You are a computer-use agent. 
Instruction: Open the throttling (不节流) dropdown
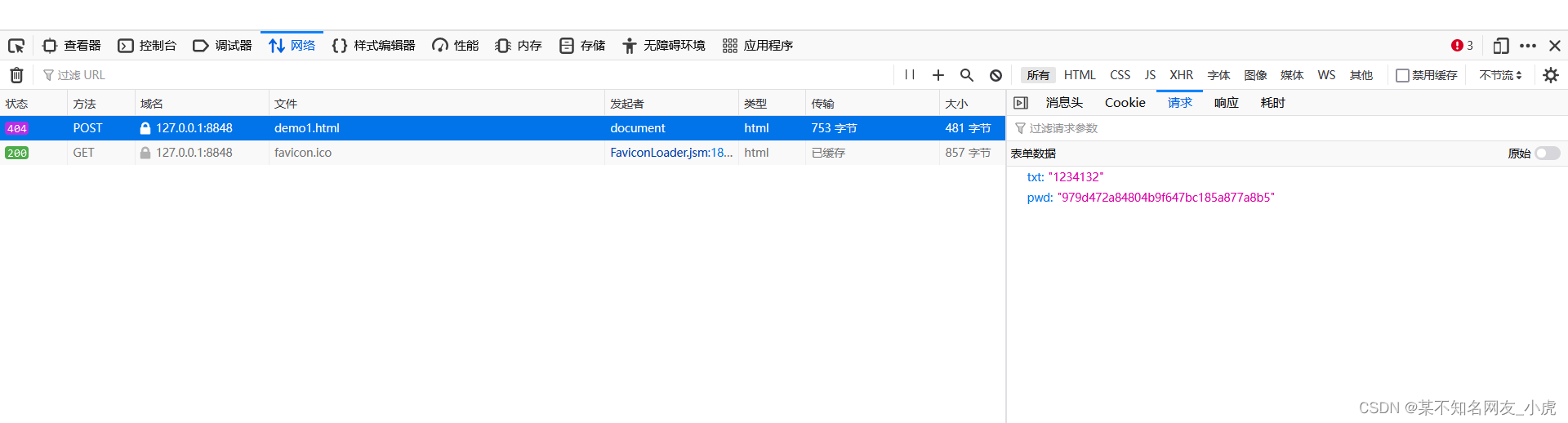(x=1500, y=75)
